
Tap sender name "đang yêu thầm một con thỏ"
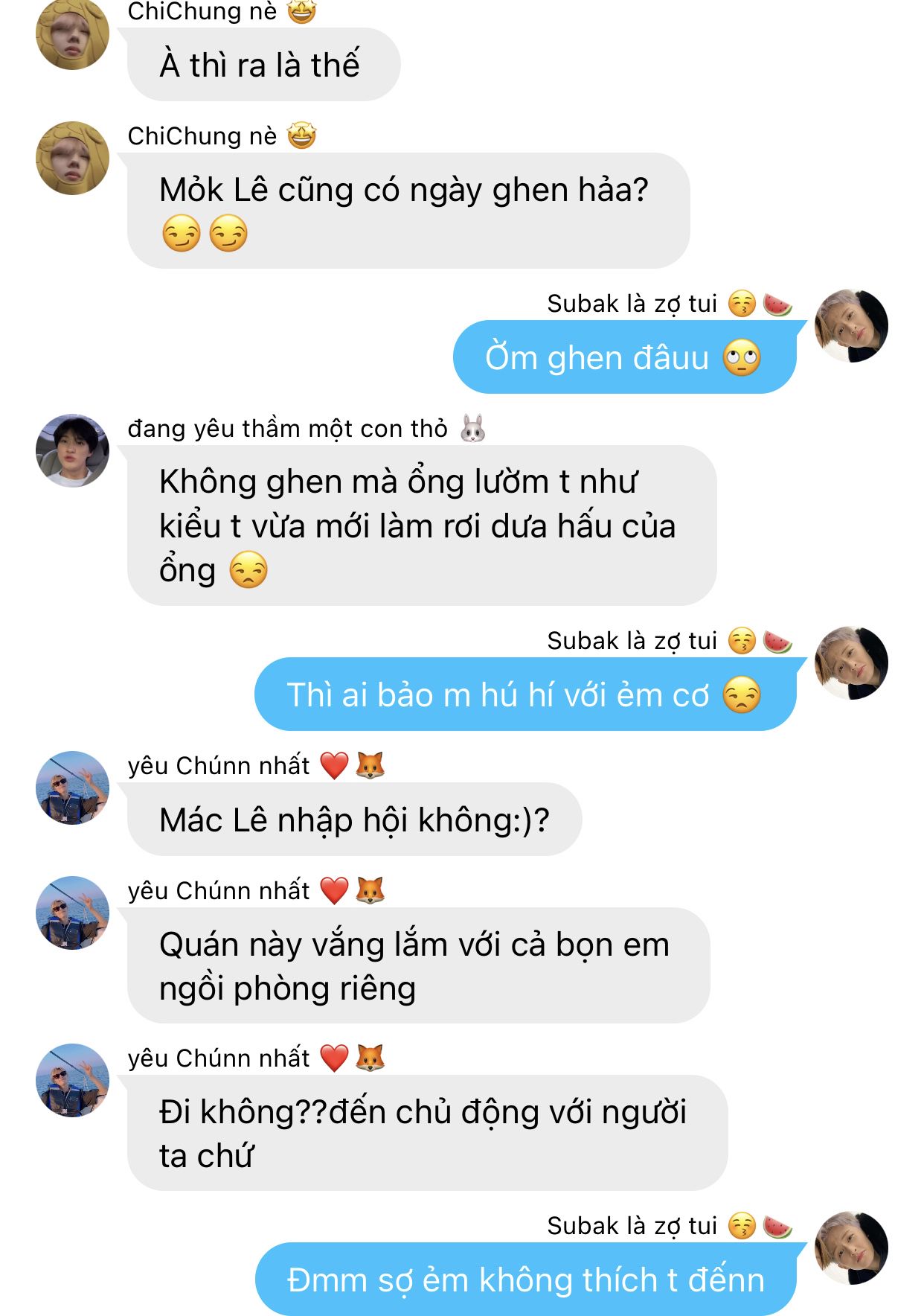point(287,429)
